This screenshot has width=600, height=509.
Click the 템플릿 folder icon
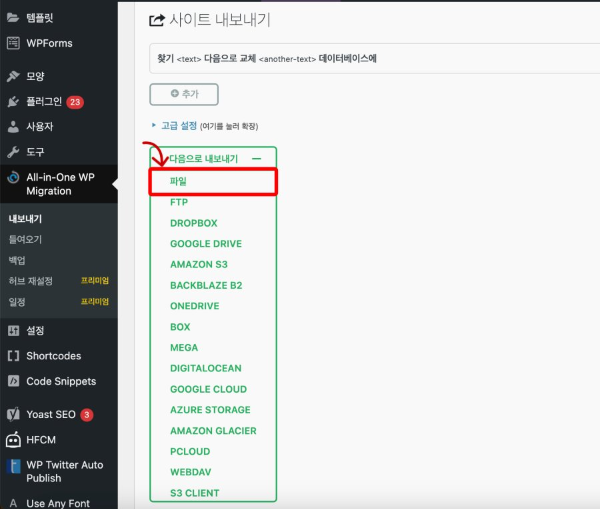[x=13, y=18]
